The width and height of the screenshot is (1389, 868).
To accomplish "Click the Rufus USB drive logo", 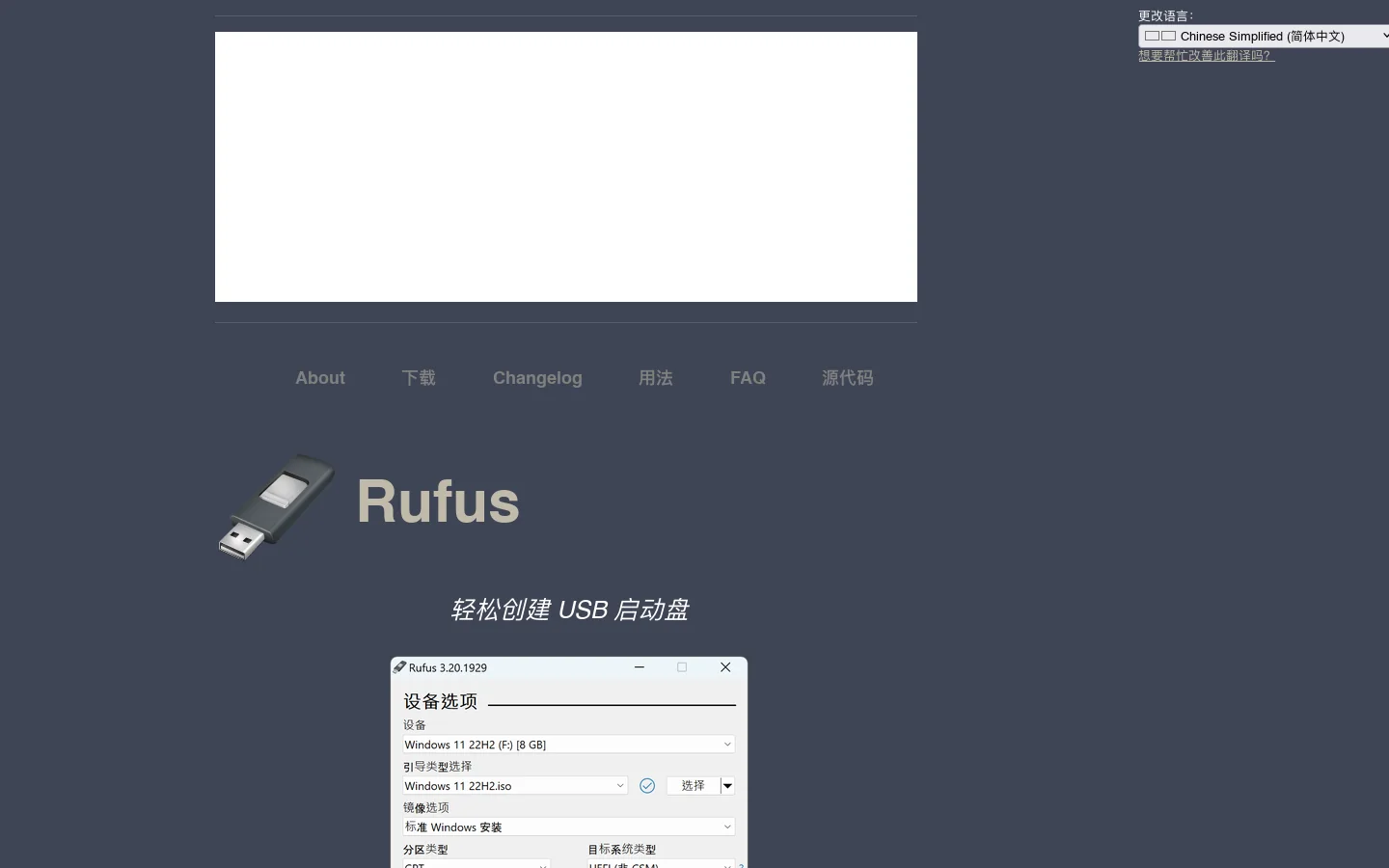I will pyautogui.click(x=277, y=505).
